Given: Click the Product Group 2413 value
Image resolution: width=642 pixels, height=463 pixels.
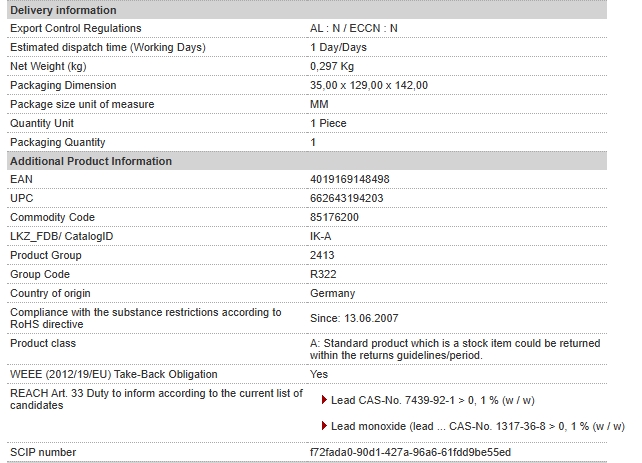Looking at the screenshot, I should tap(322, 255).
